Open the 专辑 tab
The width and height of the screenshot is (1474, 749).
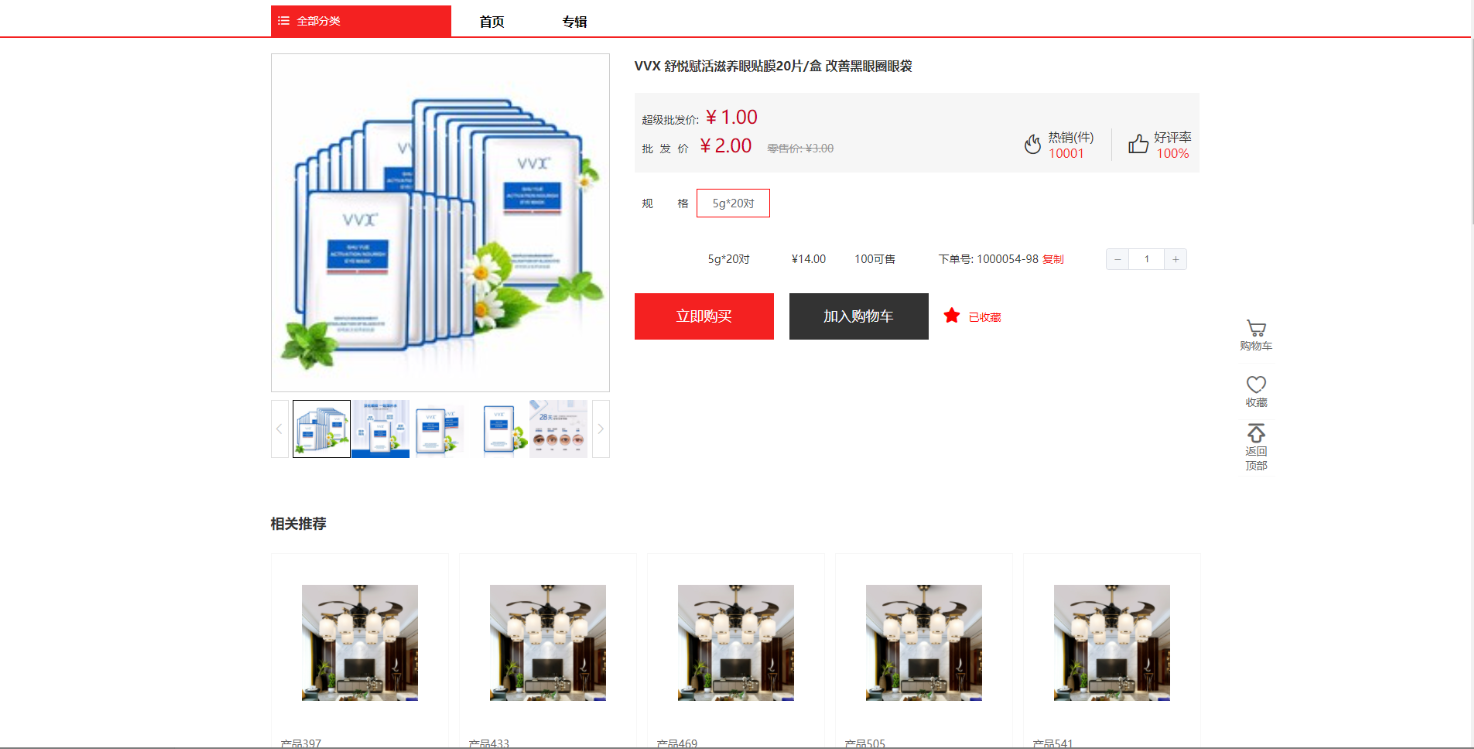tap(574, 22)
